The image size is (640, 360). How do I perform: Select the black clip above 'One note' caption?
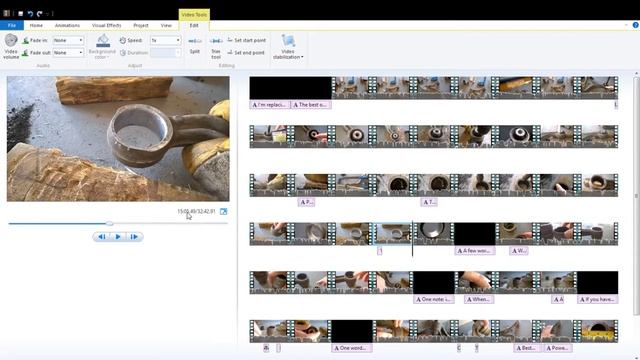point(433,282)
